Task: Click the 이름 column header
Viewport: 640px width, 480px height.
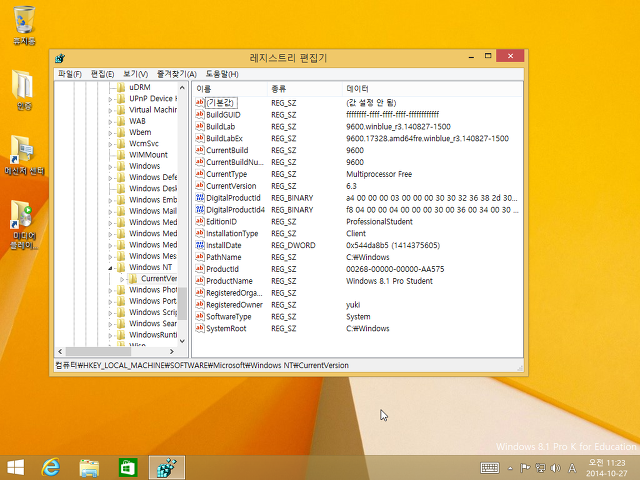Action: pyautogui.click(x=230, y=89)
